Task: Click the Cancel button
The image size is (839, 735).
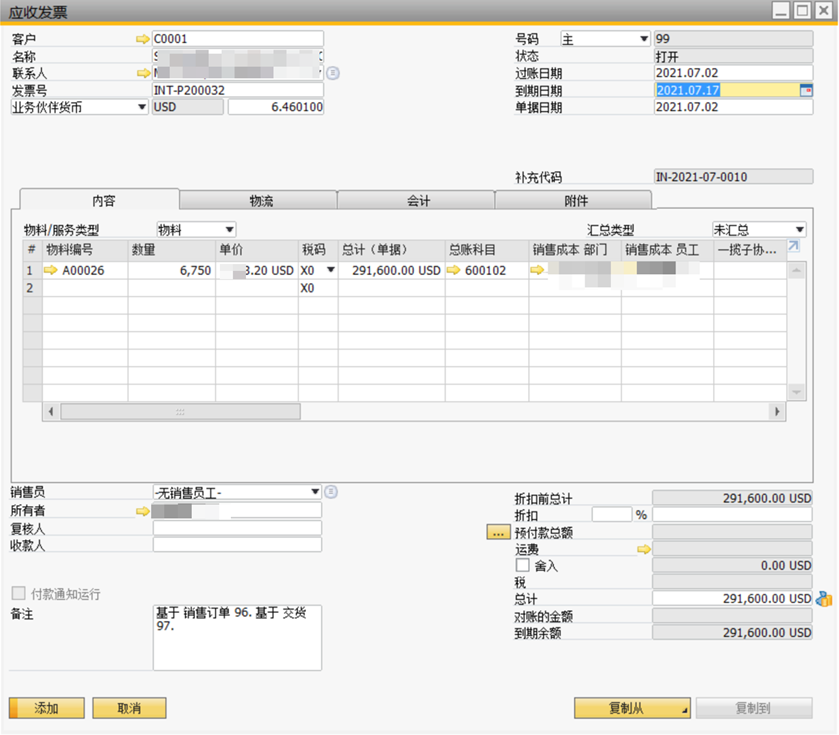Action: [x=129, y=708]
